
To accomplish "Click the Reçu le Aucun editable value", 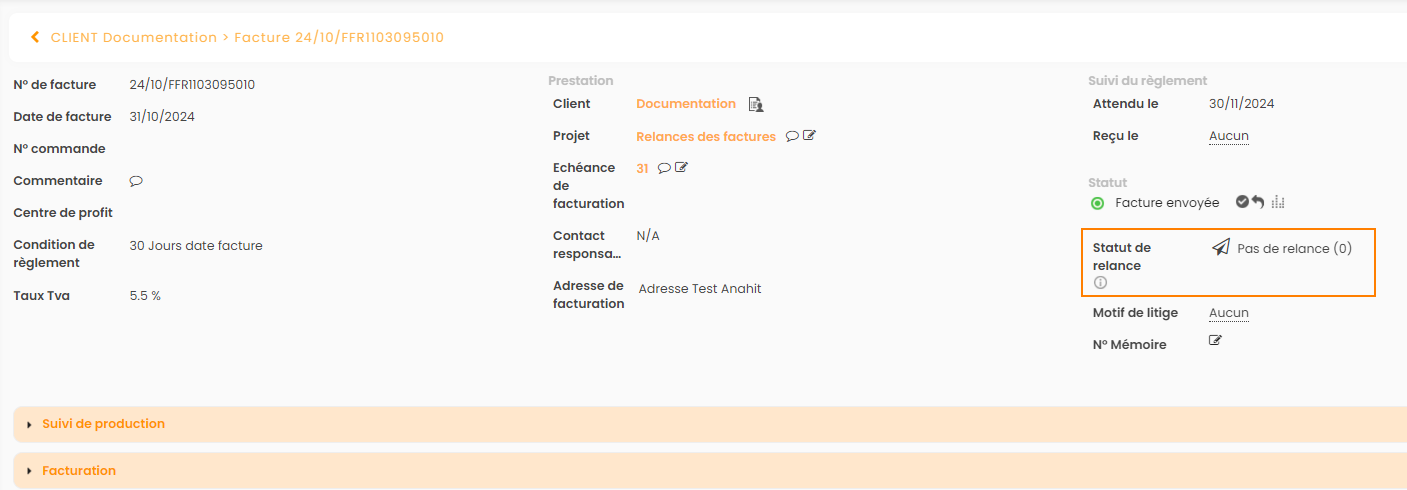I will point(1228,136).
